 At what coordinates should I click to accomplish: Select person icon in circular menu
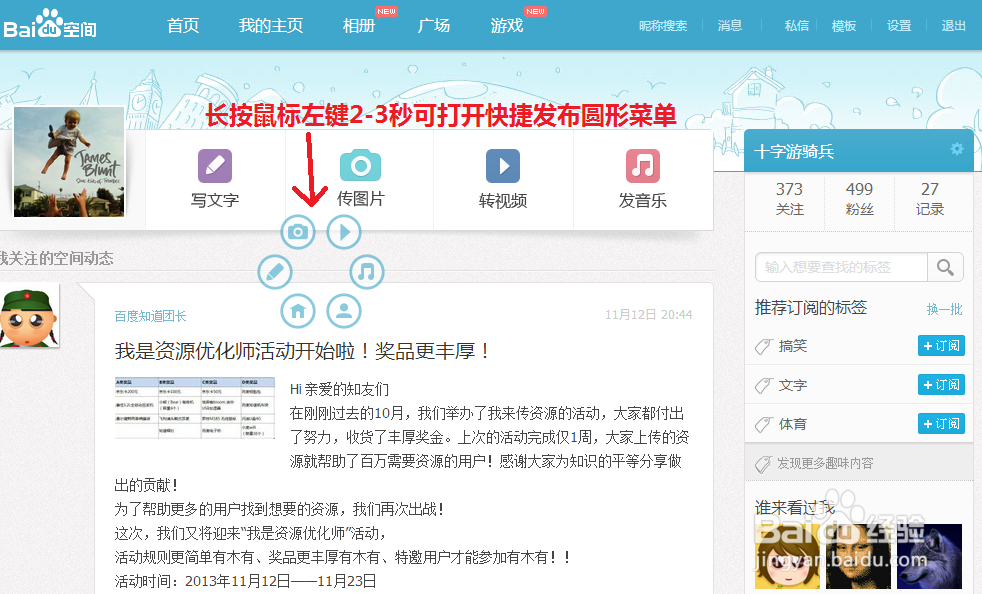(344, 311)
